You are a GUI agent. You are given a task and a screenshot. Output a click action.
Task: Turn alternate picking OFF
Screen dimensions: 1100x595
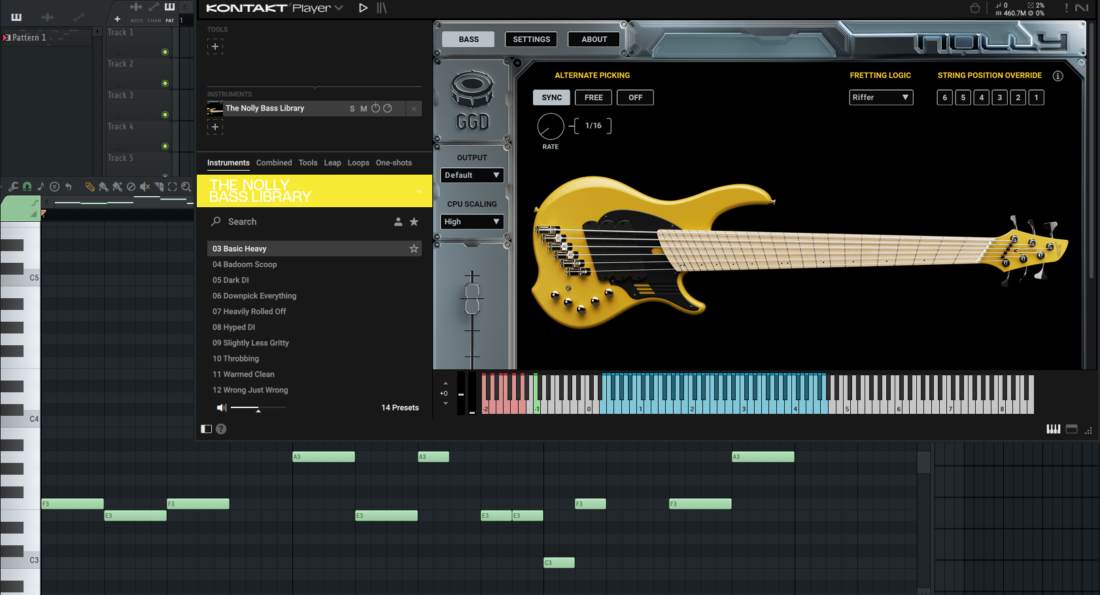[635, 98]
